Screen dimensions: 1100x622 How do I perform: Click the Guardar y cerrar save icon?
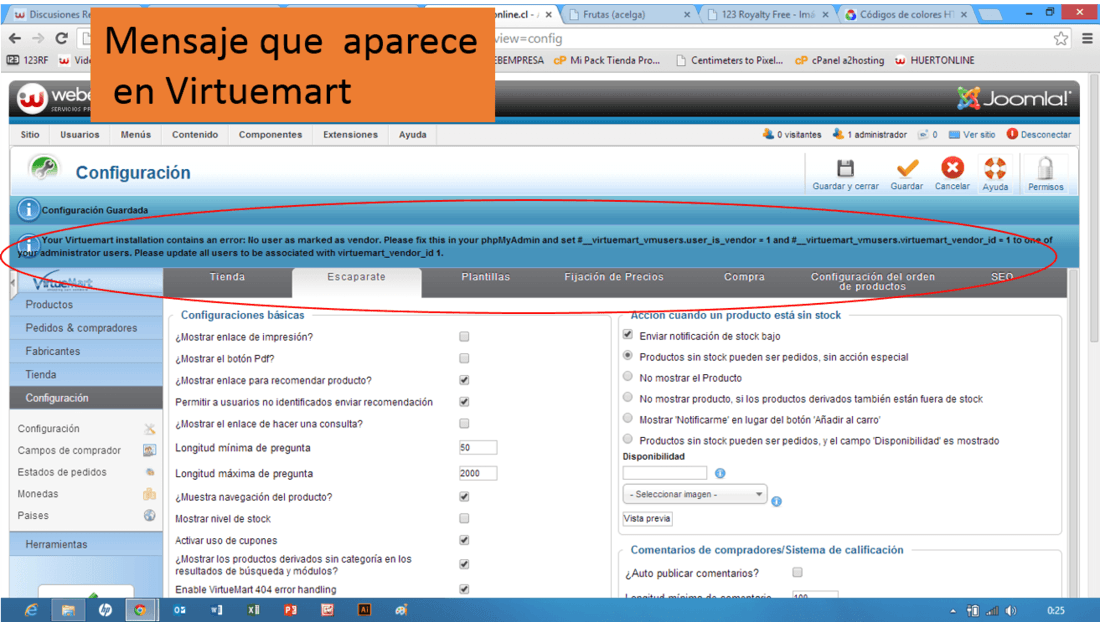pos(845,168)
